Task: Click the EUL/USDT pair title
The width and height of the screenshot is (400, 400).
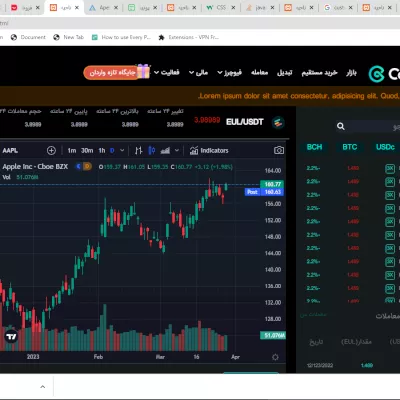Action: click(x=245, y=122)
